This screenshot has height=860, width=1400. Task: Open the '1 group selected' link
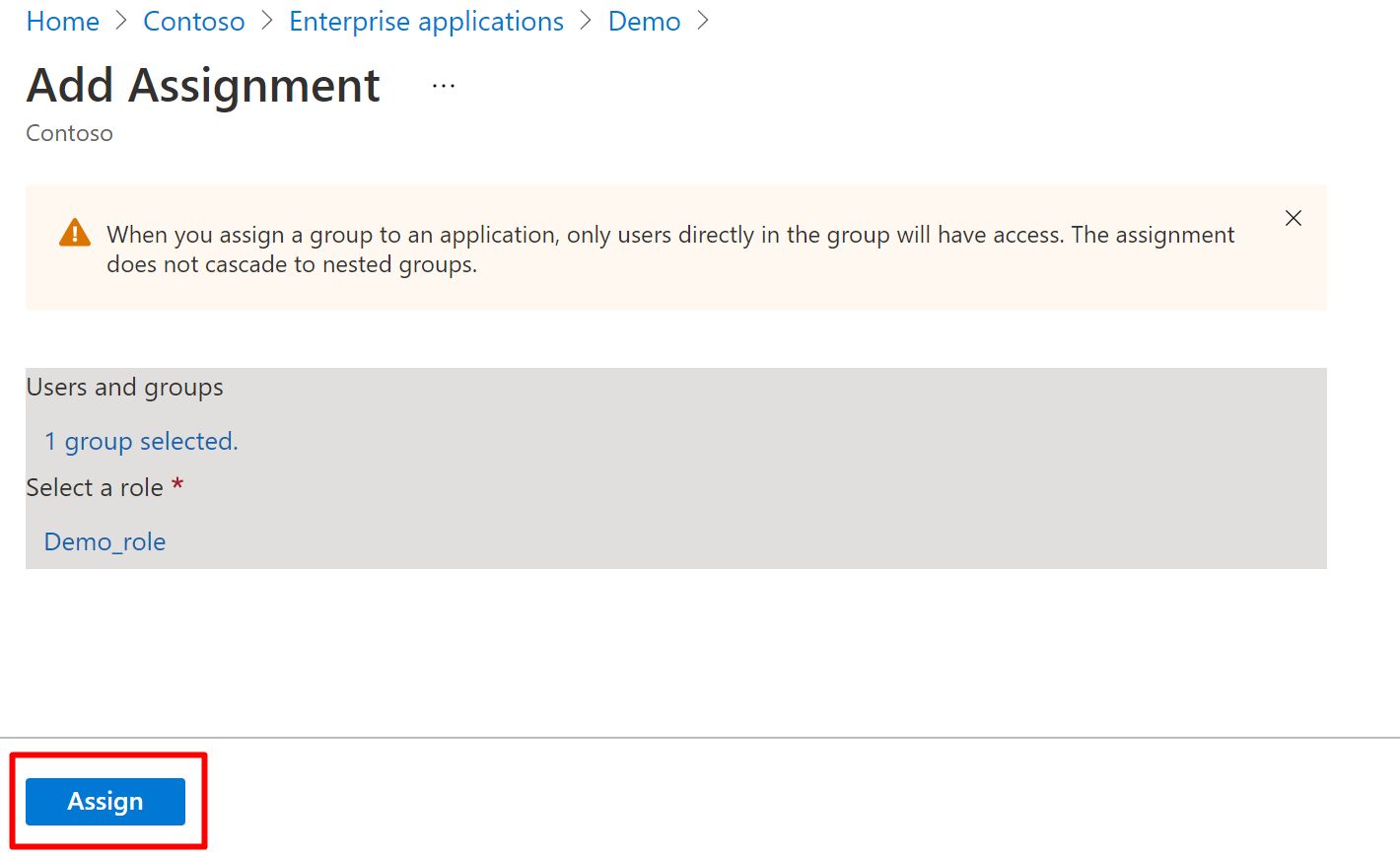[141, 441]
